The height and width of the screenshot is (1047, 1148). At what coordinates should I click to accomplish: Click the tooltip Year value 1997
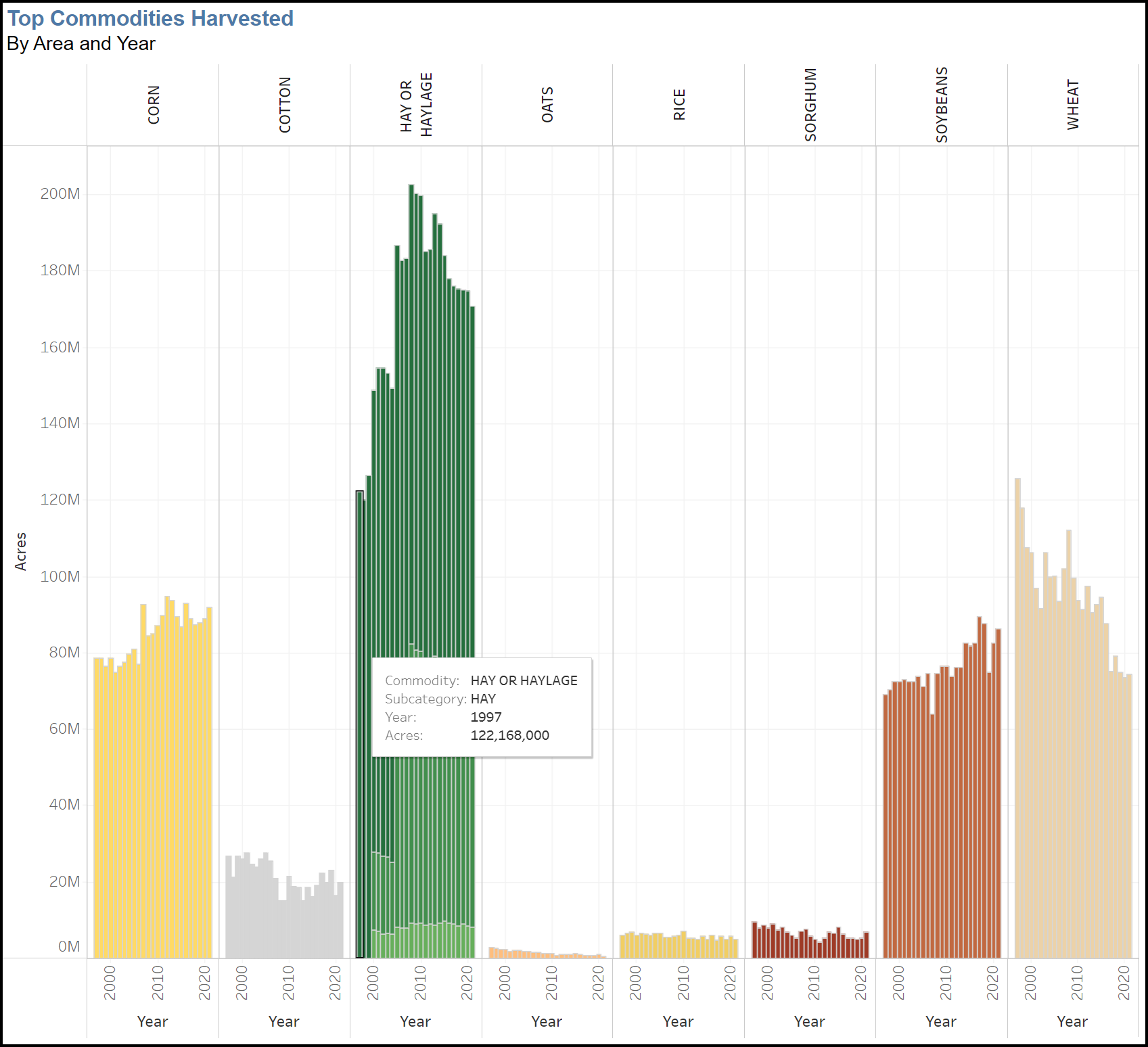pos(486,717)
